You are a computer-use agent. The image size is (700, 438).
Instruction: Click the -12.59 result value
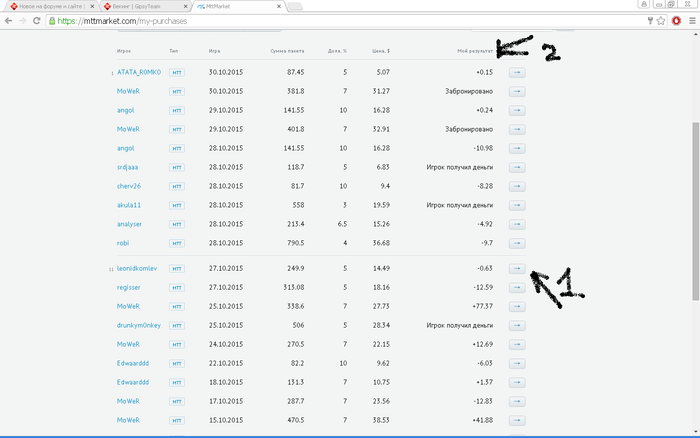(483, 288)
